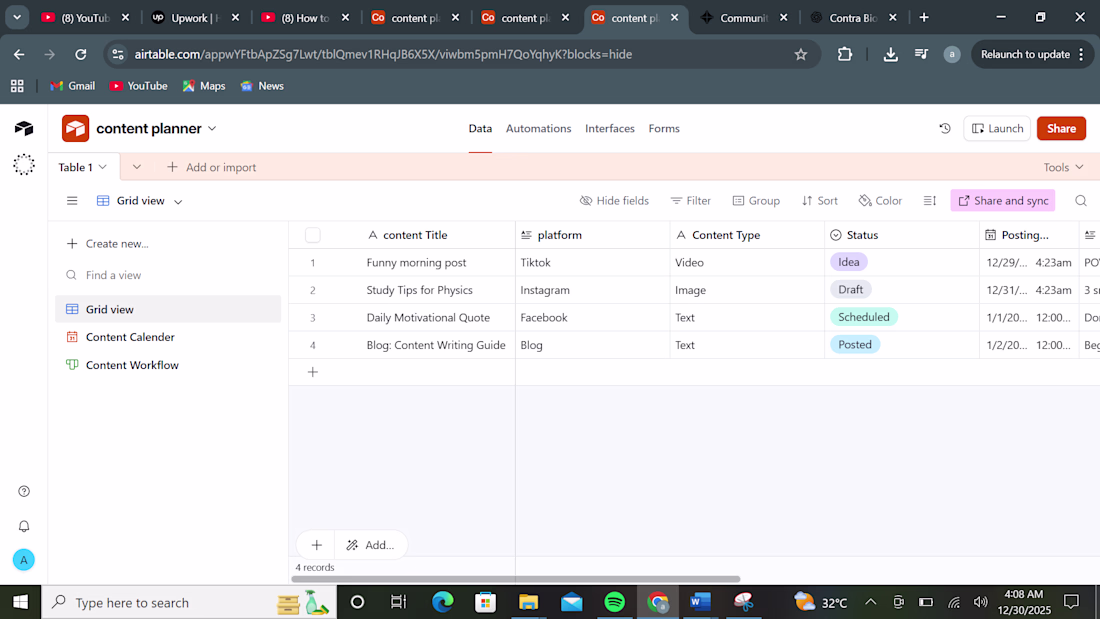Select the Content Workflow view
1100x619 pixels.
coord(168,365)
